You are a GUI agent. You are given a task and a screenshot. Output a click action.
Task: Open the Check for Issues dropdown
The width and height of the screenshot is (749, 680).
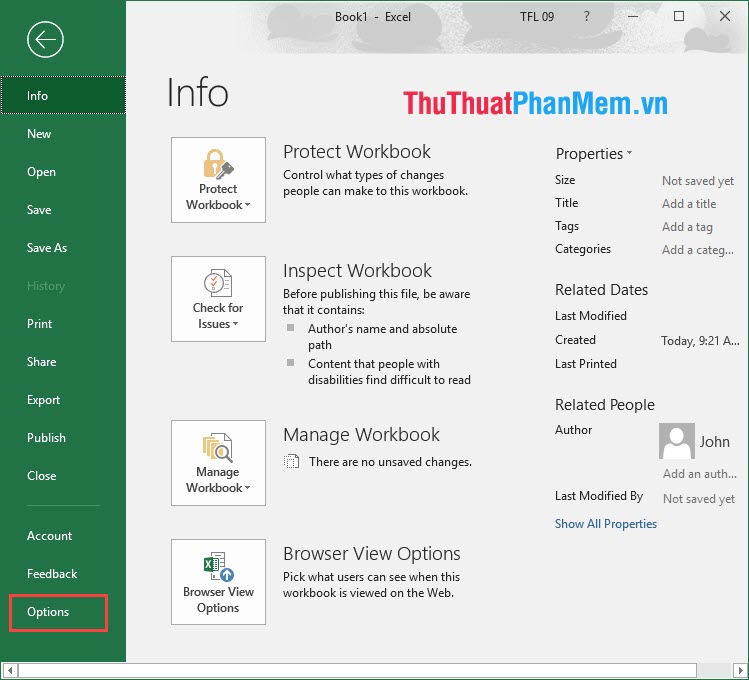point(218,299)
